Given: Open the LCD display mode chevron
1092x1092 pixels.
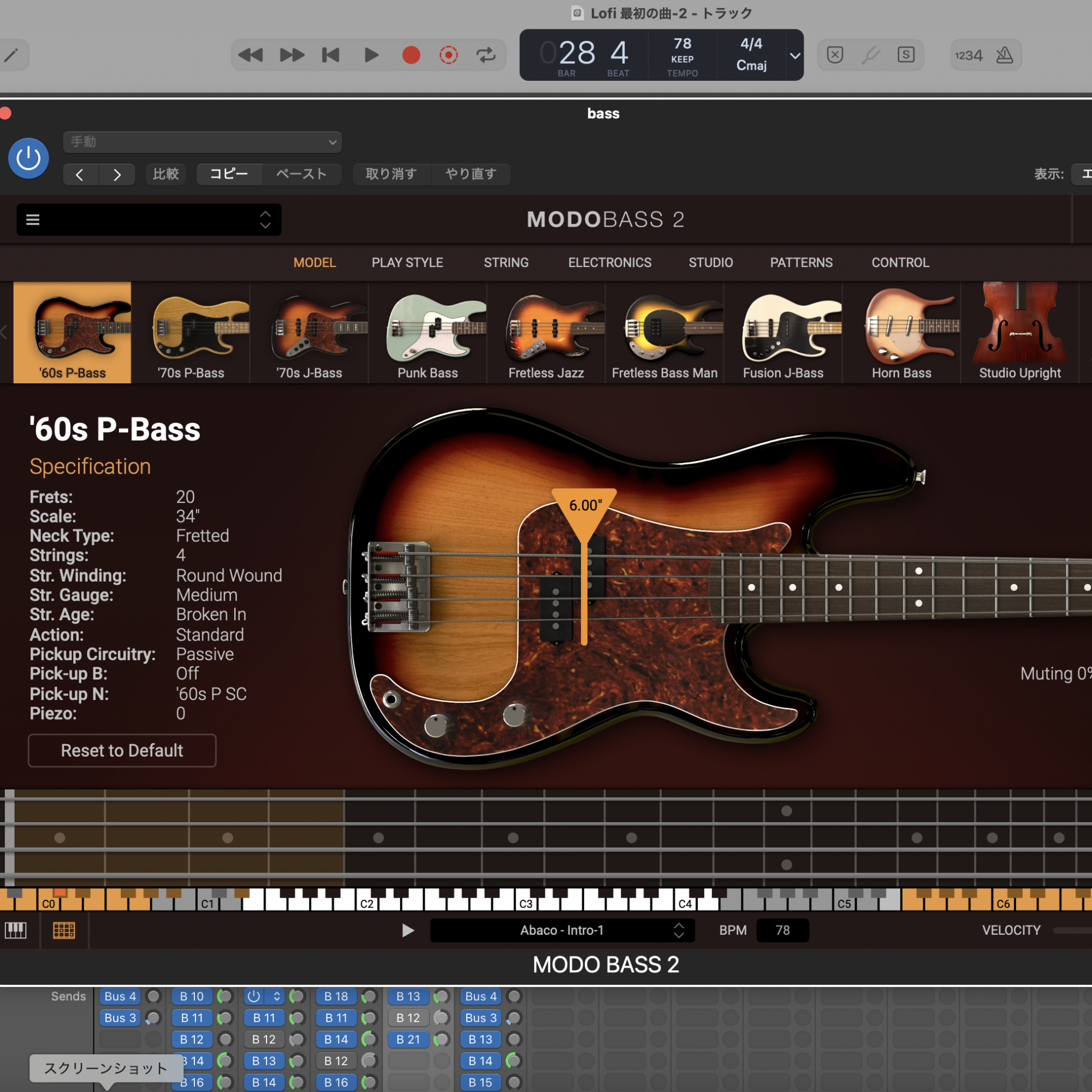Looking at the screenshot, I should point(794,55).
